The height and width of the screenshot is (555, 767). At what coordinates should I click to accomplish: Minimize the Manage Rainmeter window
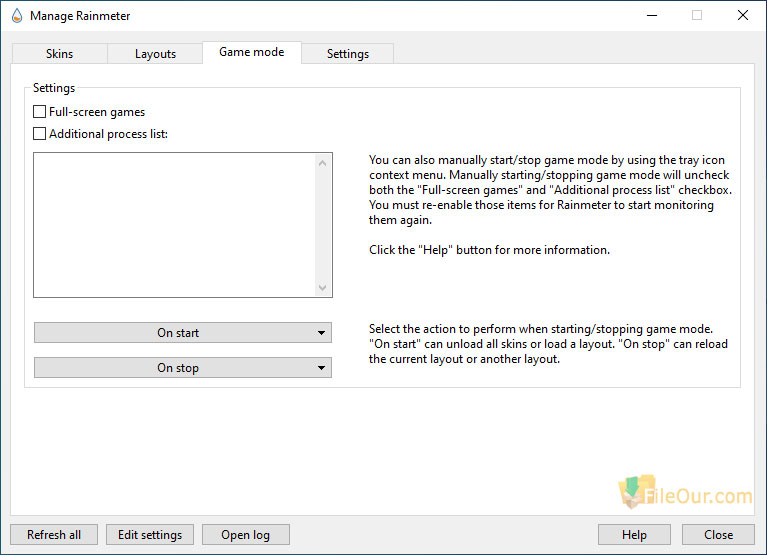coord(652,16)
